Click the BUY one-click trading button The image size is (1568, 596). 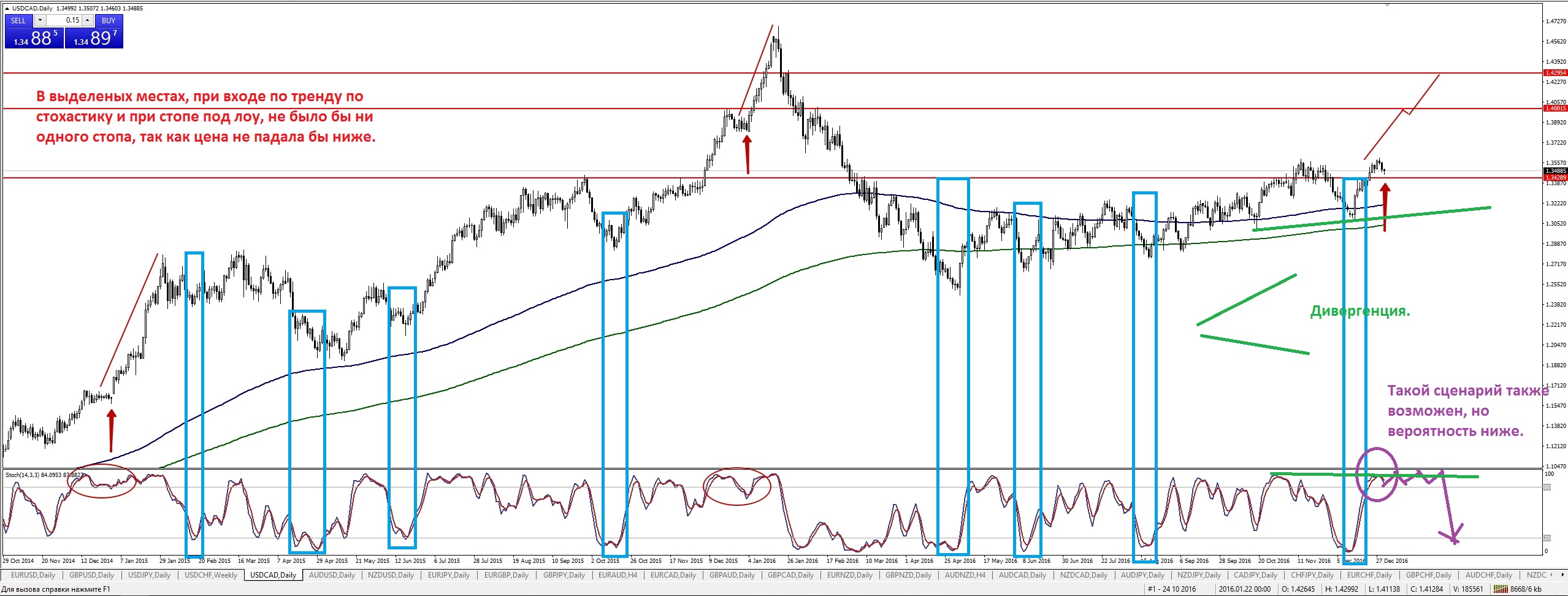(109, 20)
